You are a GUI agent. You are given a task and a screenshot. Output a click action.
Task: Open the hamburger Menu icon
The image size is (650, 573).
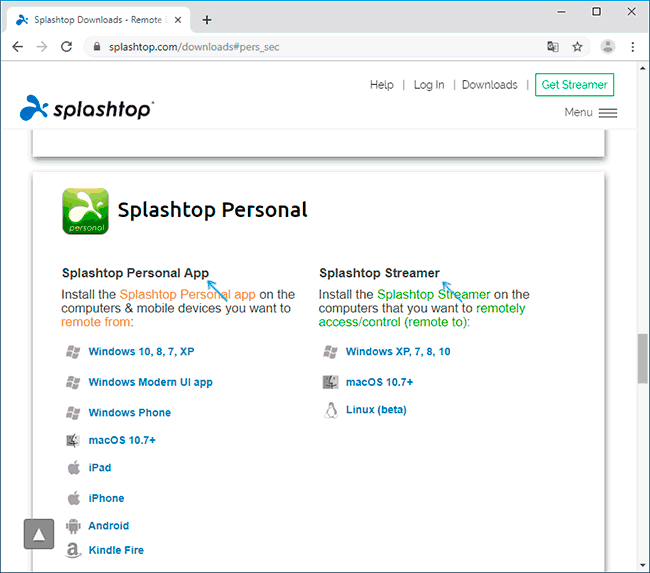coord(608,113)
